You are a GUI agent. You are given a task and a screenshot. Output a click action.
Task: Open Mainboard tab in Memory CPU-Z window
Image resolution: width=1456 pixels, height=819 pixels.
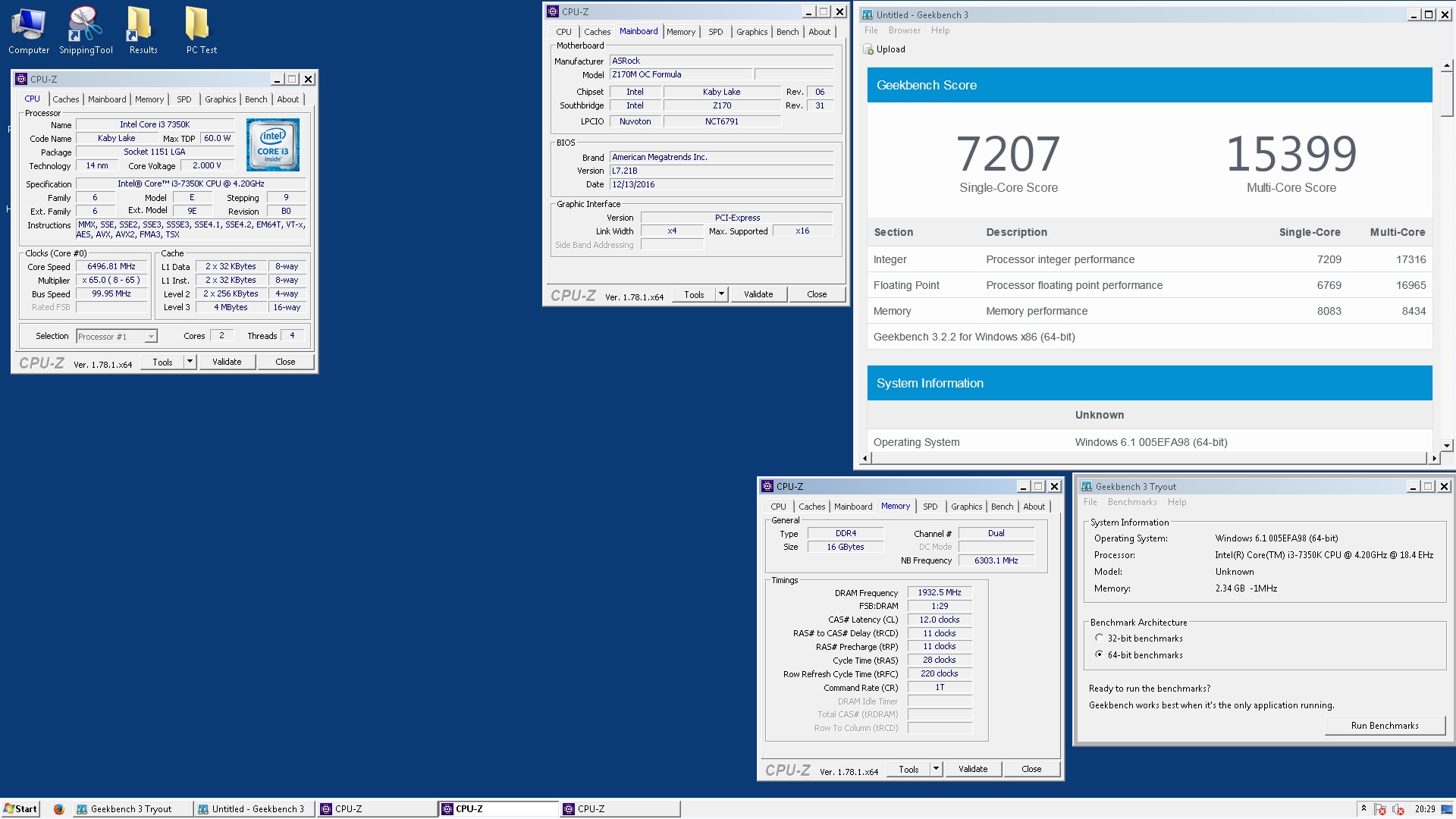pos(853,507)
